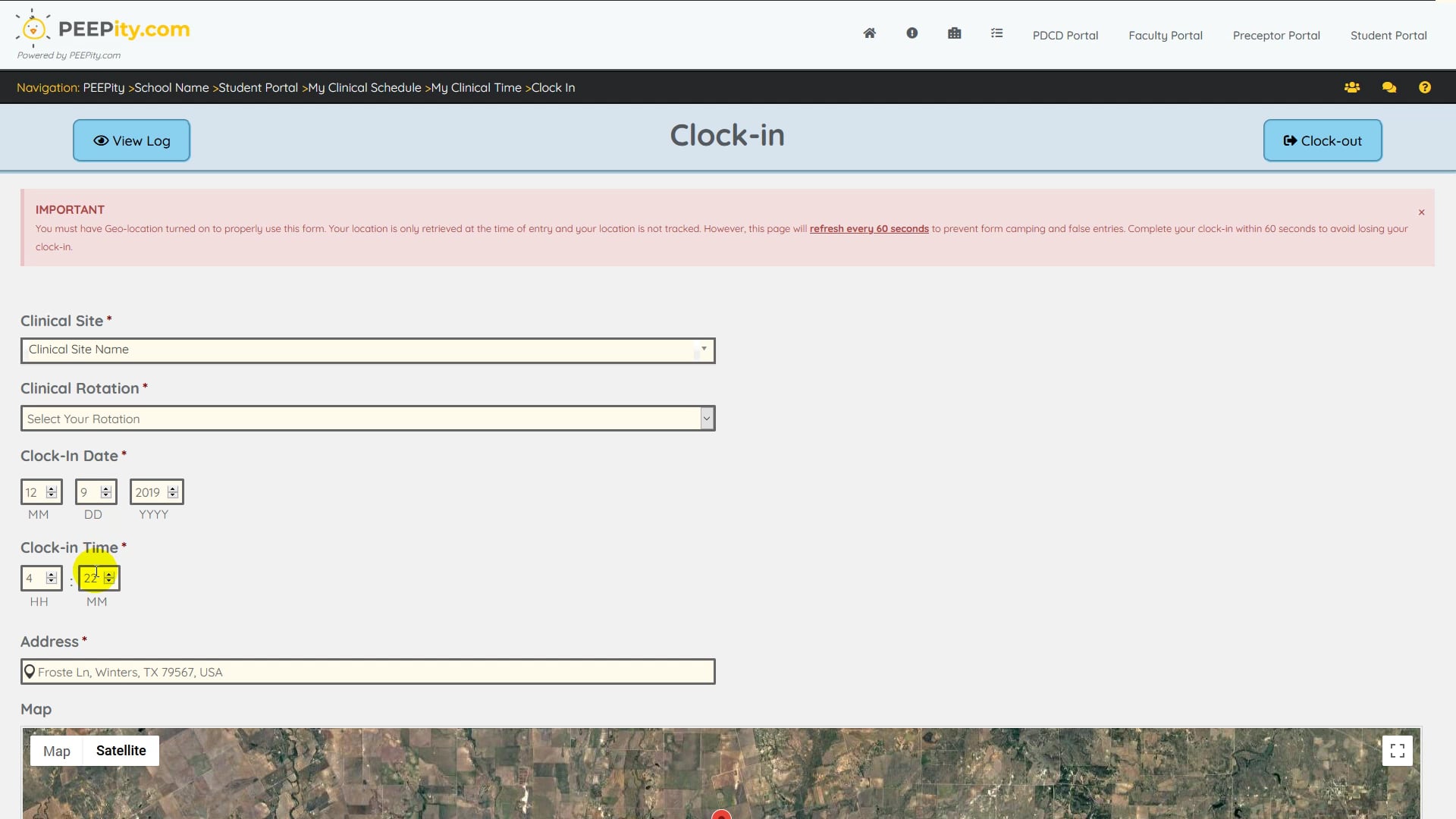
Task: Go to School Name breadcrumb
Action: [x=171, y=87]
